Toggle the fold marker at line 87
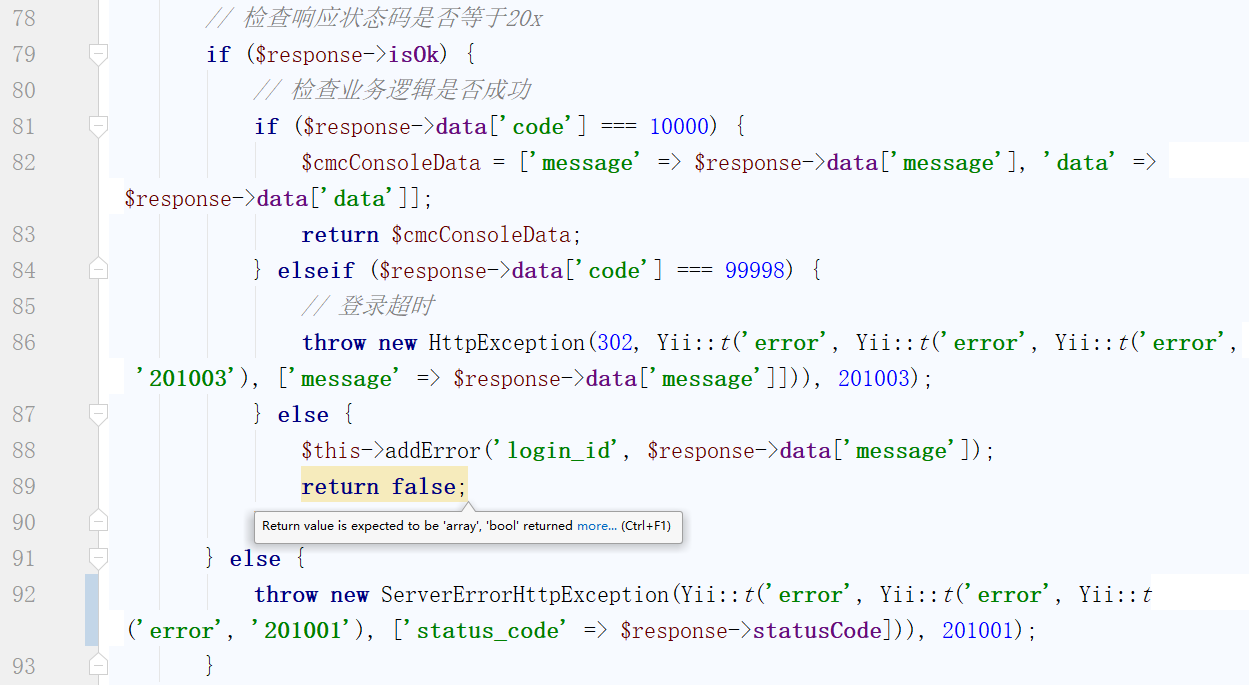The height and width of the screenshot is (685, 1249). coord(98,414)
